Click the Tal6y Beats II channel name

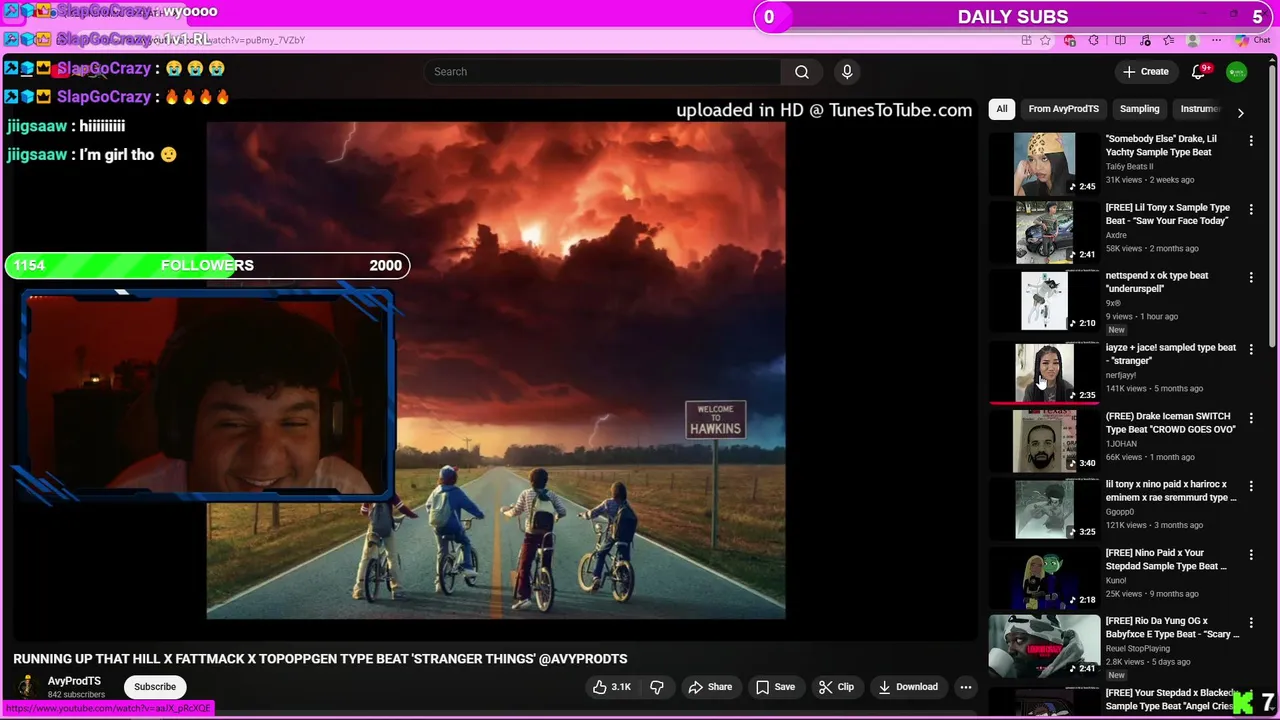[1129, 167]
